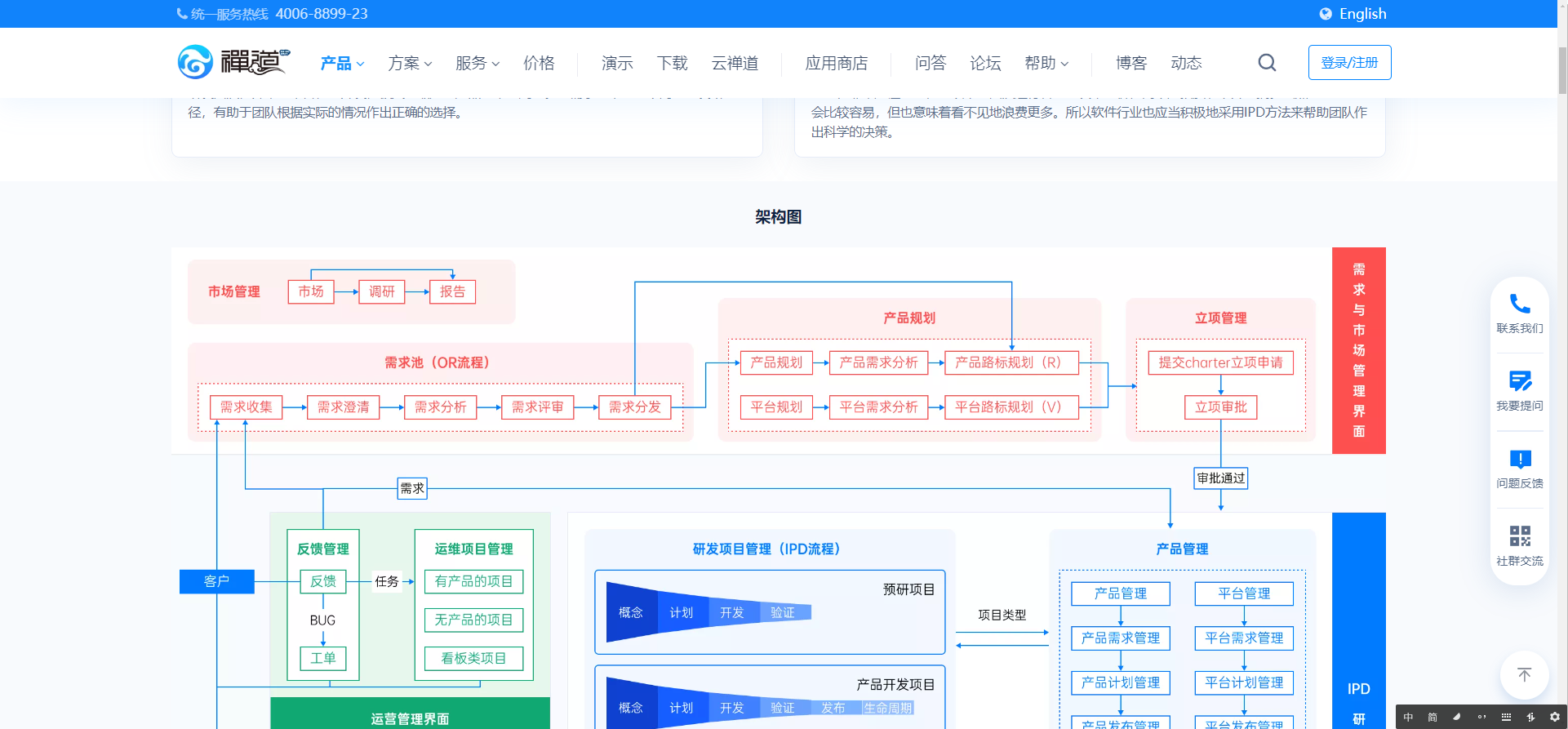Click the blue 客户 box
The height and width of the screenshot is (729, 1568).
pyautogui.click(x=217, y=581)
